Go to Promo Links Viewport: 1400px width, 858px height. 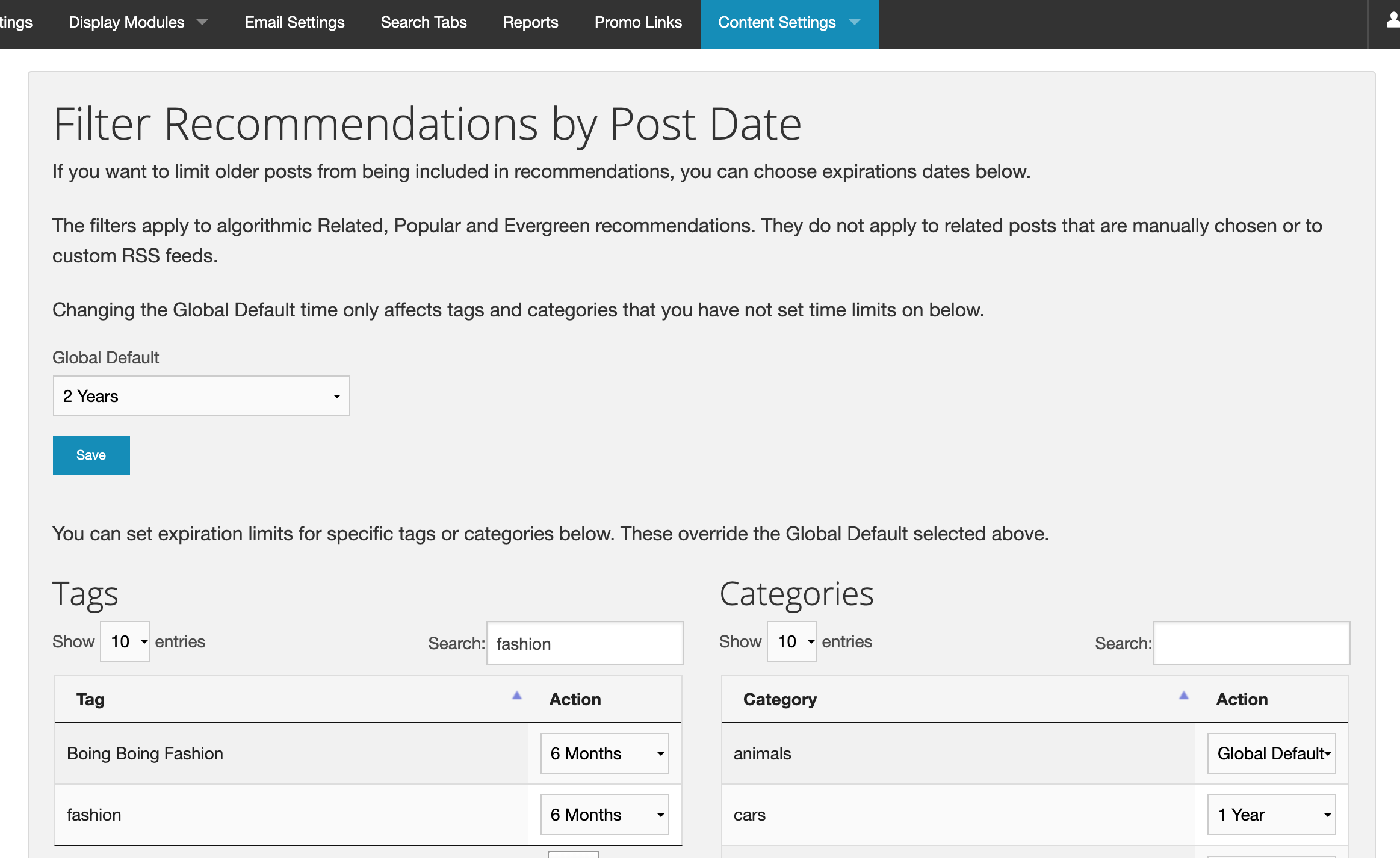coord(638,23)
